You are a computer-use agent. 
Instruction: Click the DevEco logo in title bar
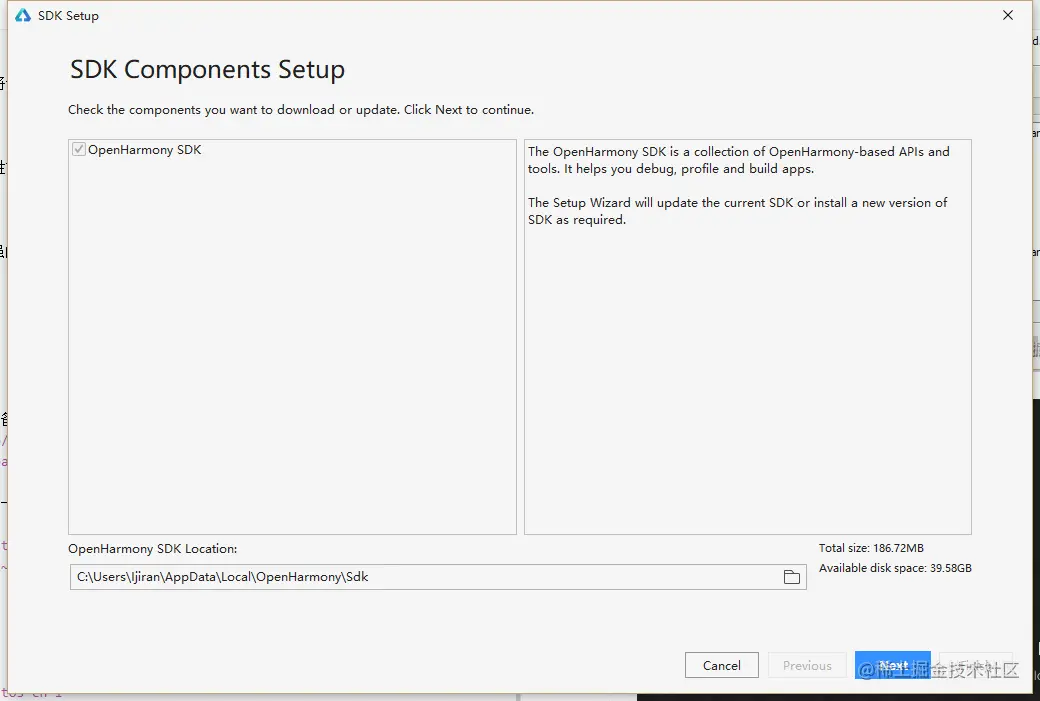[x=23, y=15]
